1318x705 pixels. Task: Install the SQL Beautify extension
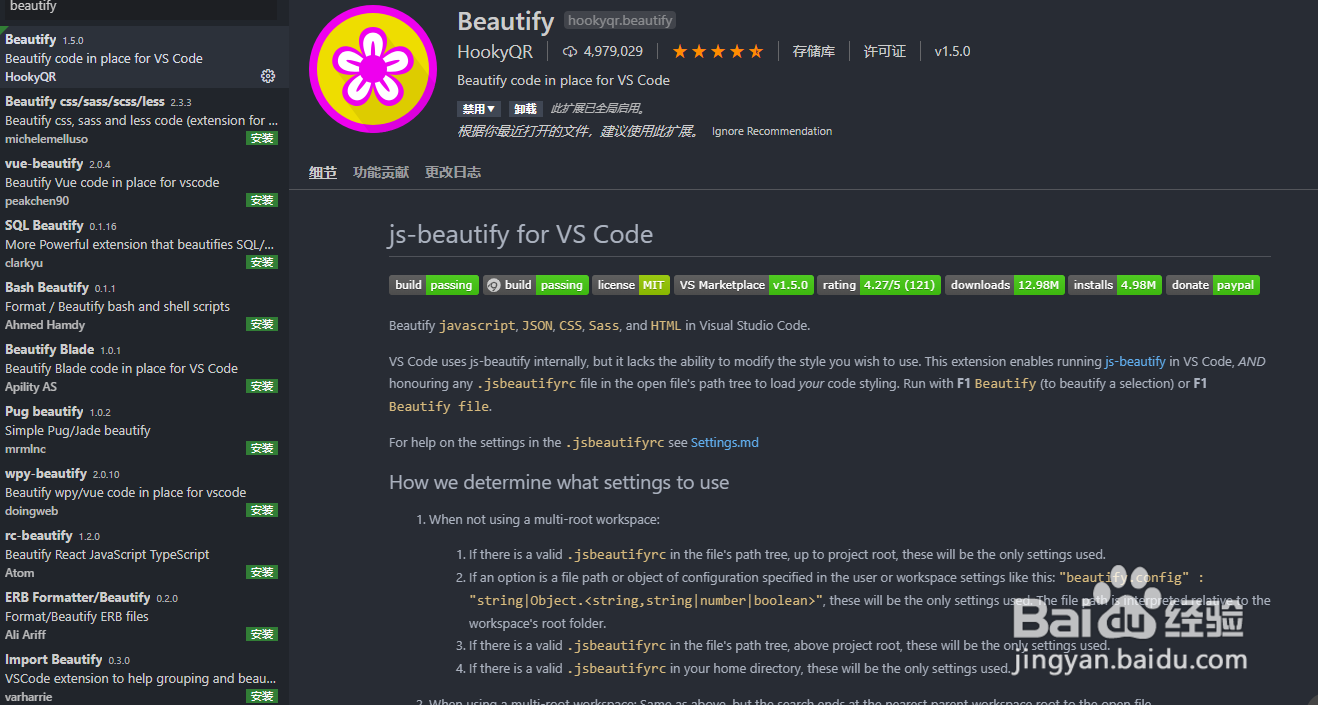[262, 262]
